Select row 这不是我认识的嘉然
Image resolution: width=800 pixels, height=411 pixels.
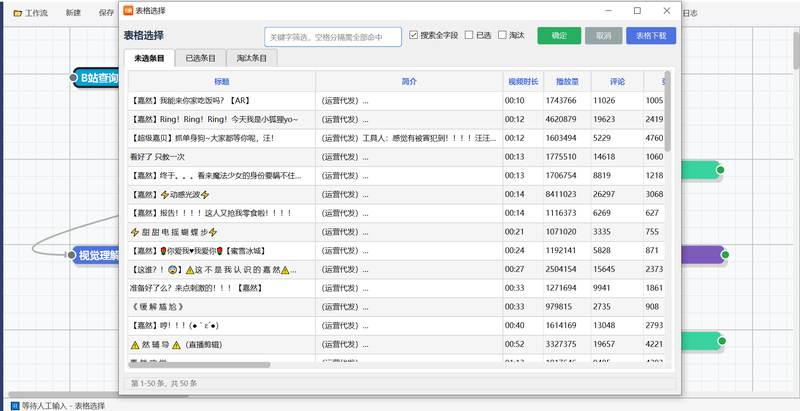click(x=396, y=269)
